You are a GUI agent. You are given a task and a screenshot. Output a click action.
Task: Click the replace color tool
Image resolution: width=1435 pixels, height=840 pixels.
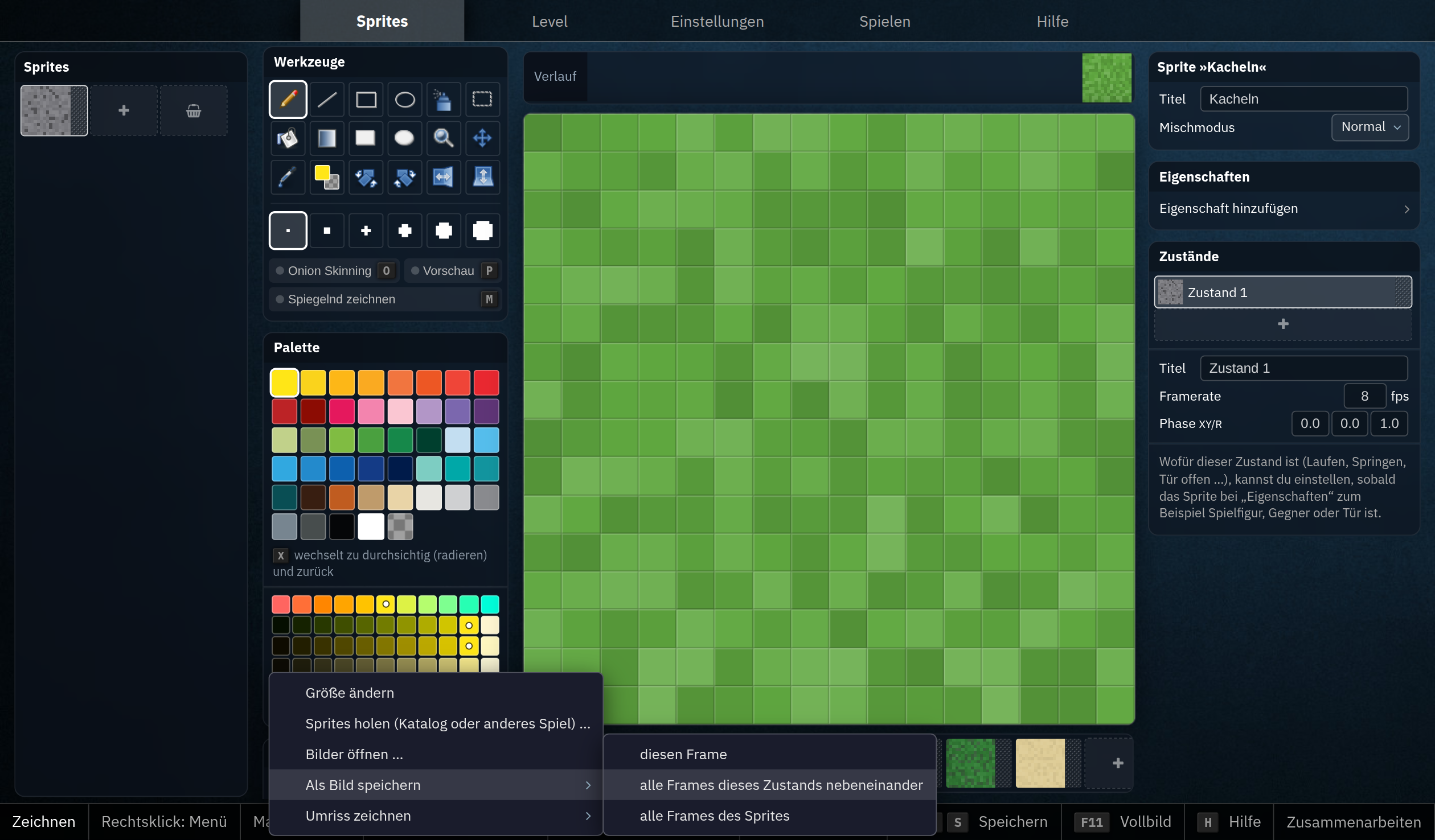(327, 177)
